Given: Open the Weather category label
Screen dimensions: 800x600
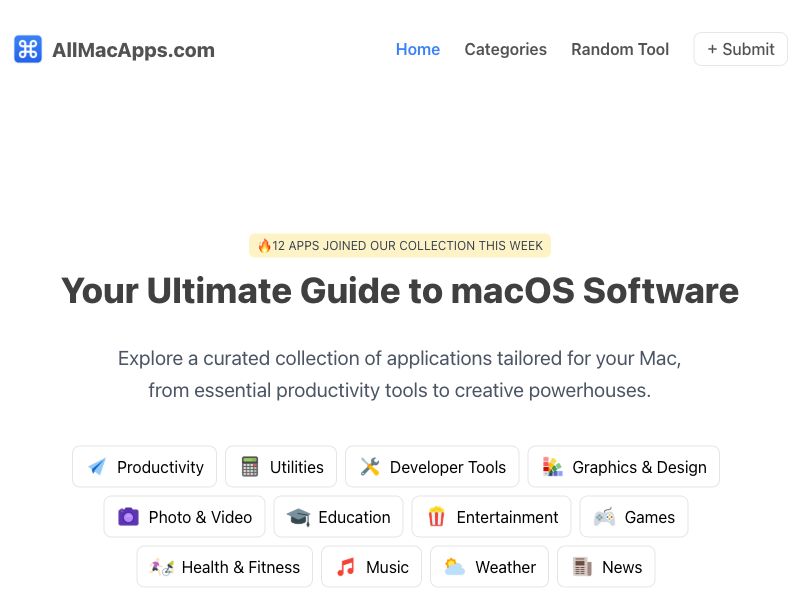Looking at the screenshot, I should 506,567.
